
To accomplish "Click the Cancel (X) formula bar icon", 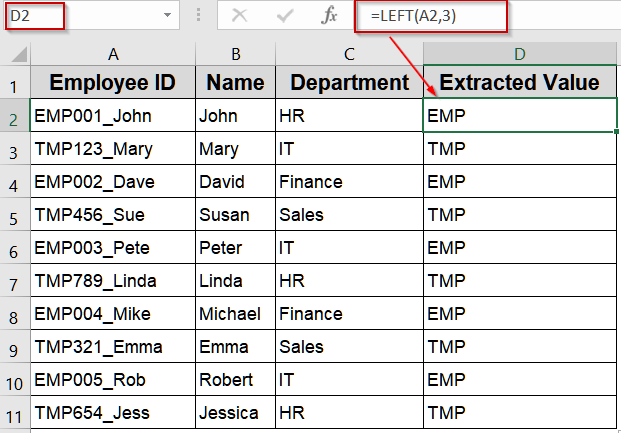I will 239,15.
